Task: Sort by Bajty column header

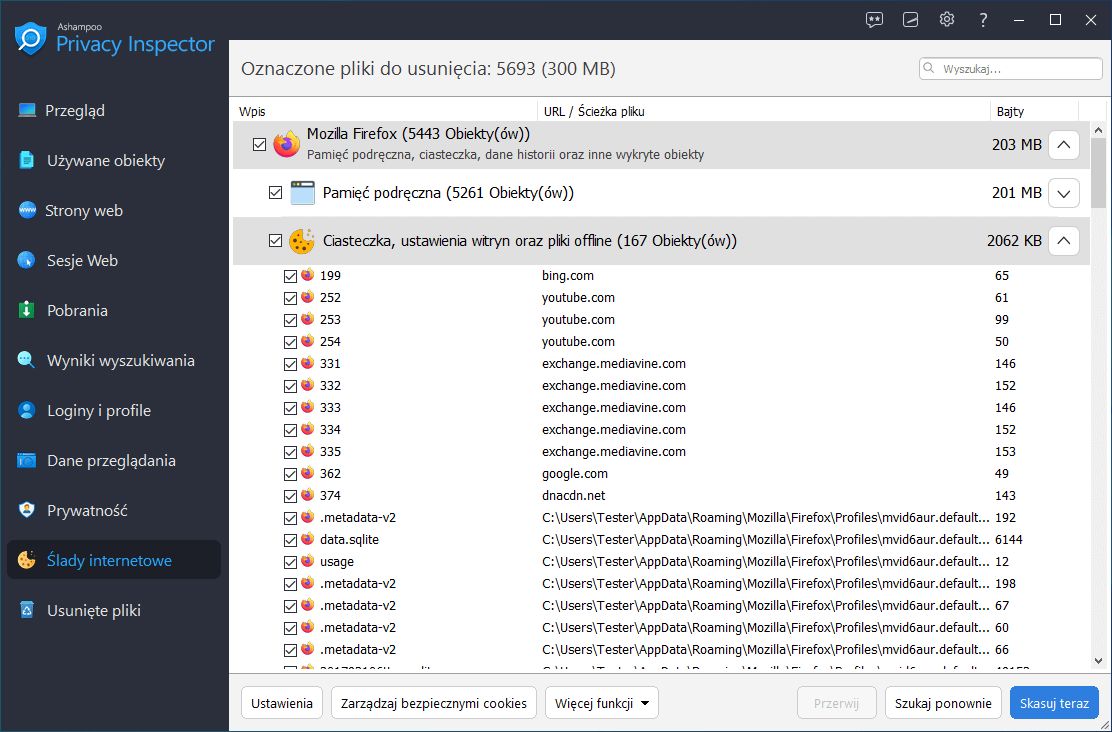Action: (x=1034, y=111)
